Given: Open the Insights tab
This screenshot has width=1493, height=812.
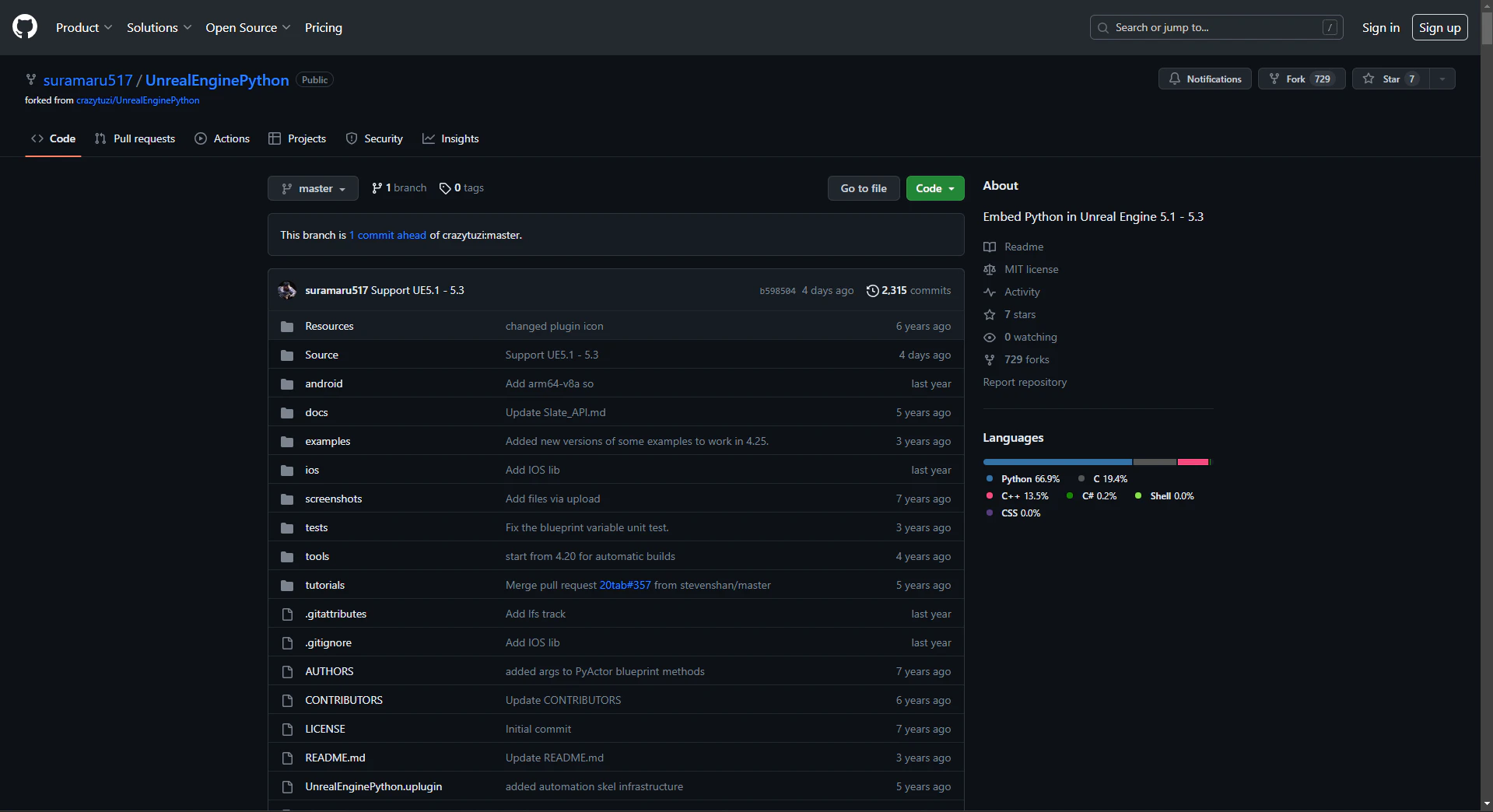Looking at the screenshot, I should 450,138.
